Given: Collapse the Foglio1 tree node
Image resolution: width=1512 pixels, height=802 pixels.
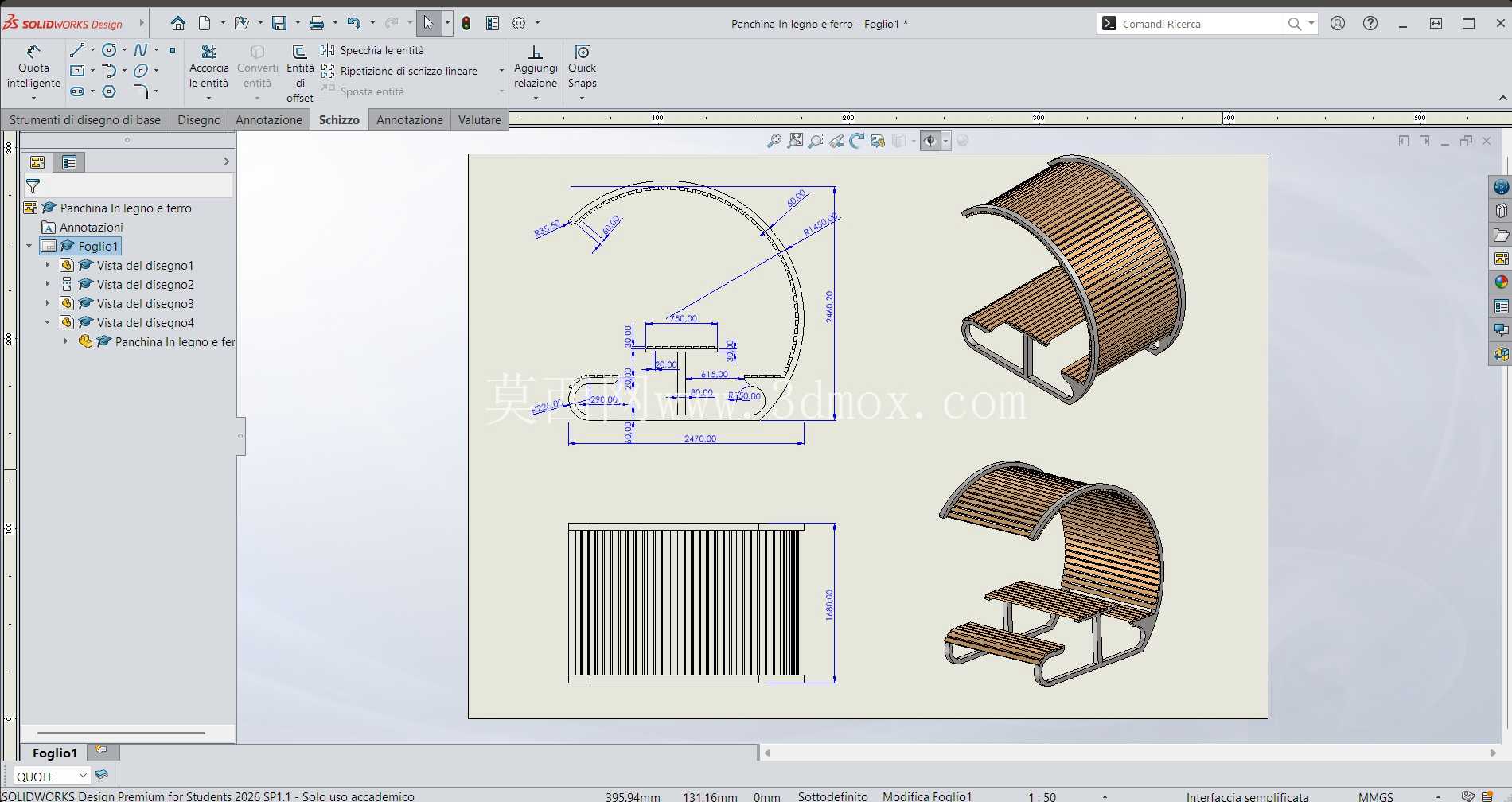Looking at the screenshot, I should tap(29, 246).
